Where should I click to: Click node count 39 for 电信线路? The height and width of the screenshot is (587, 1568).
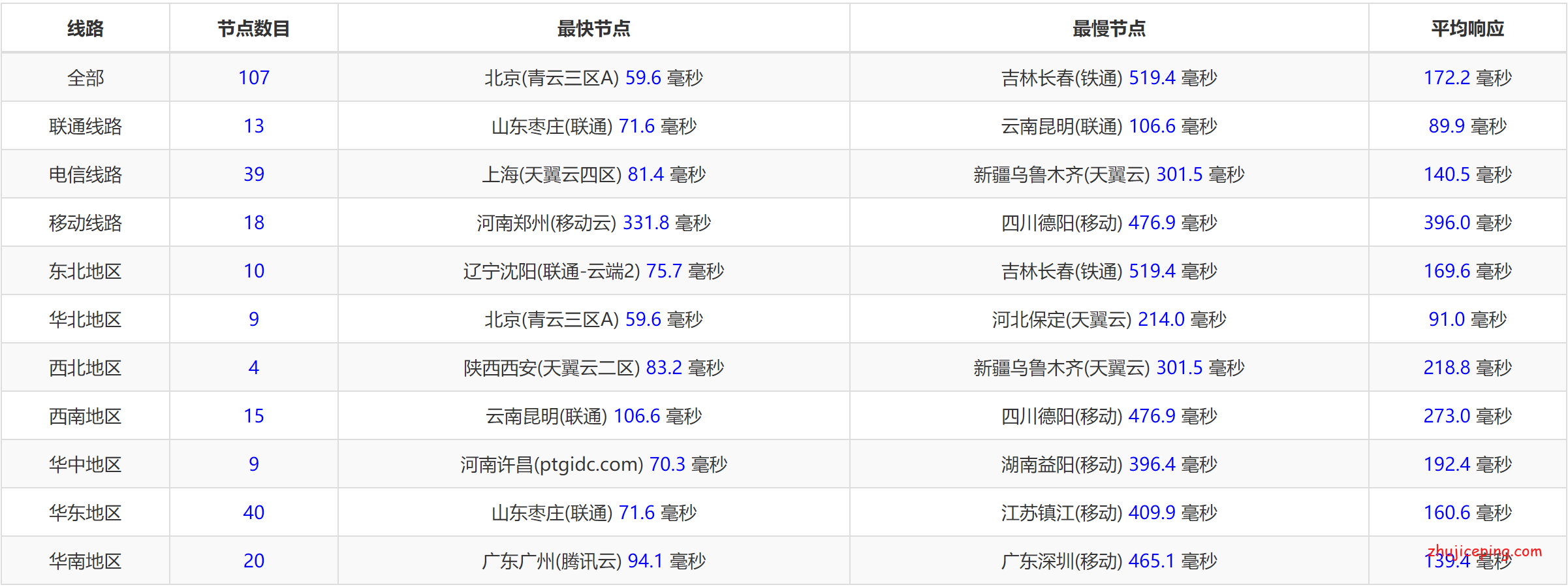coord(254,174)
